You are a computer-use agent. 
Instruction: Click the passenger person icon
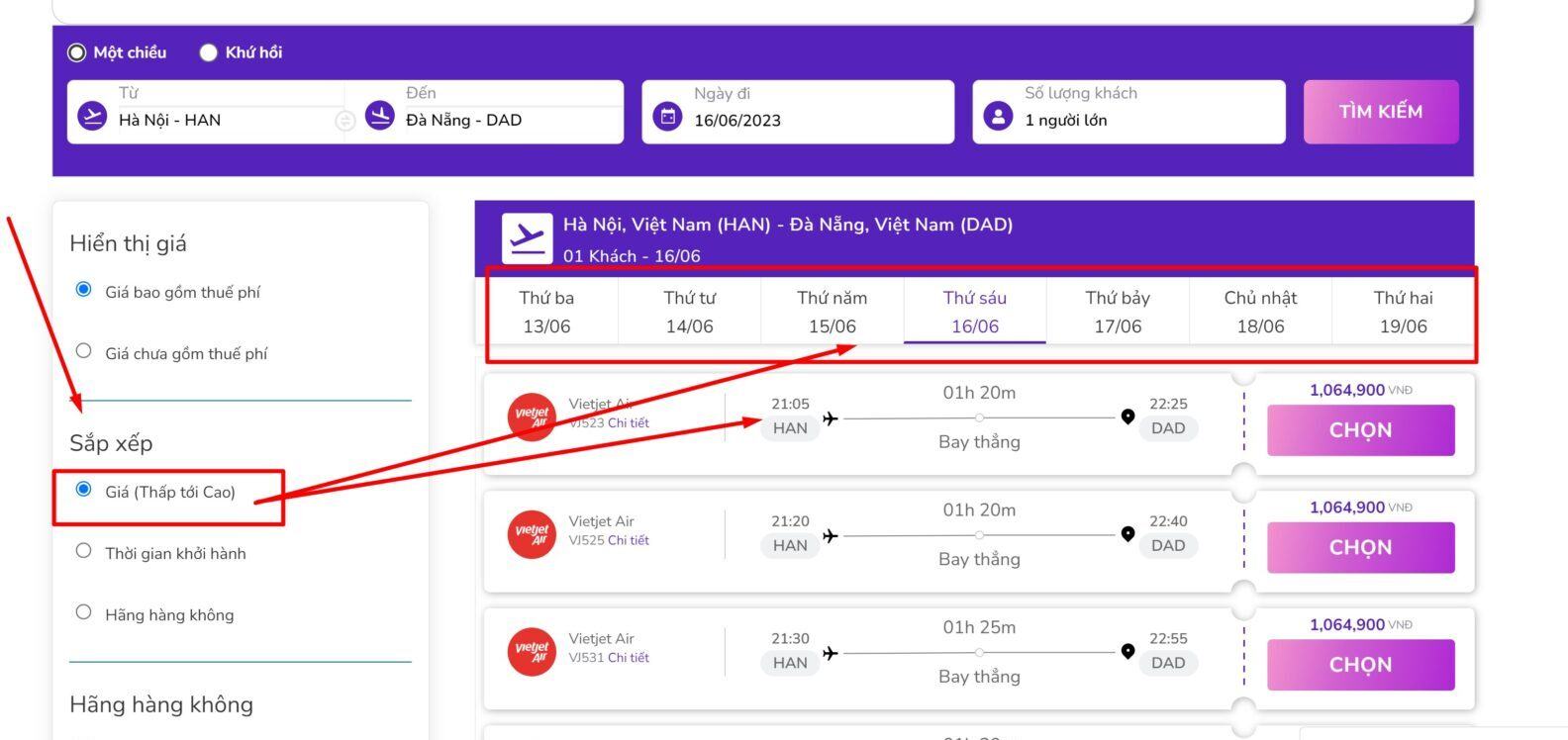coord(998,116)
